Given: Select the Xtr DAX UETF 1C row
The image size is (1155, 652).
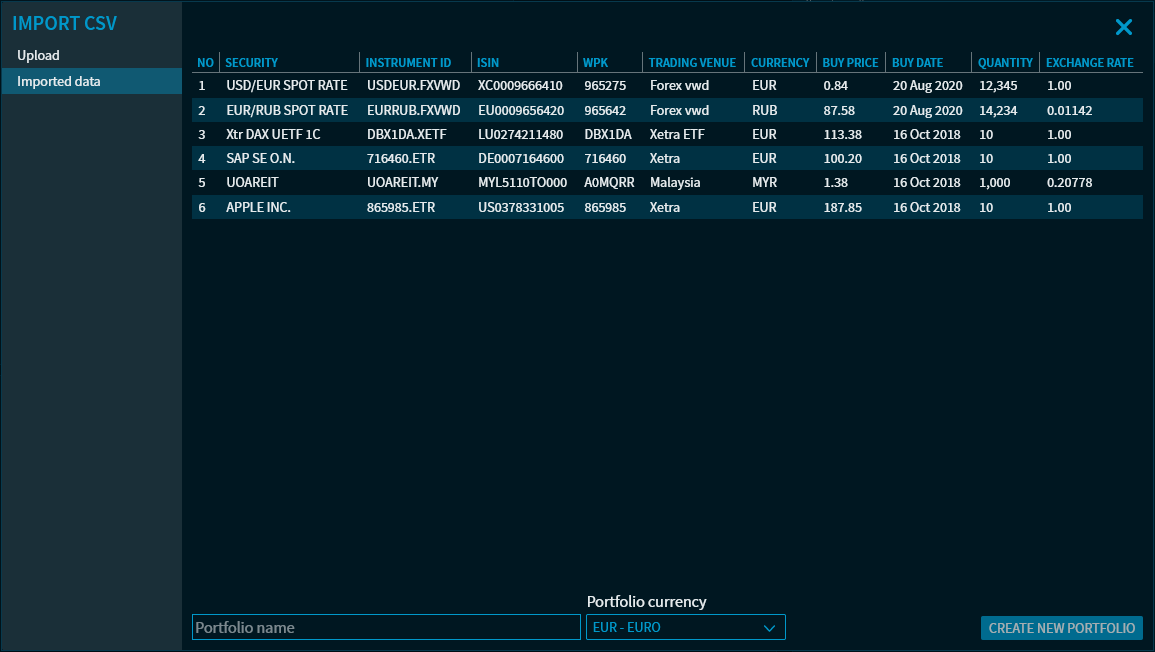Looking at the screenshot, I should [x=273, y=134].
